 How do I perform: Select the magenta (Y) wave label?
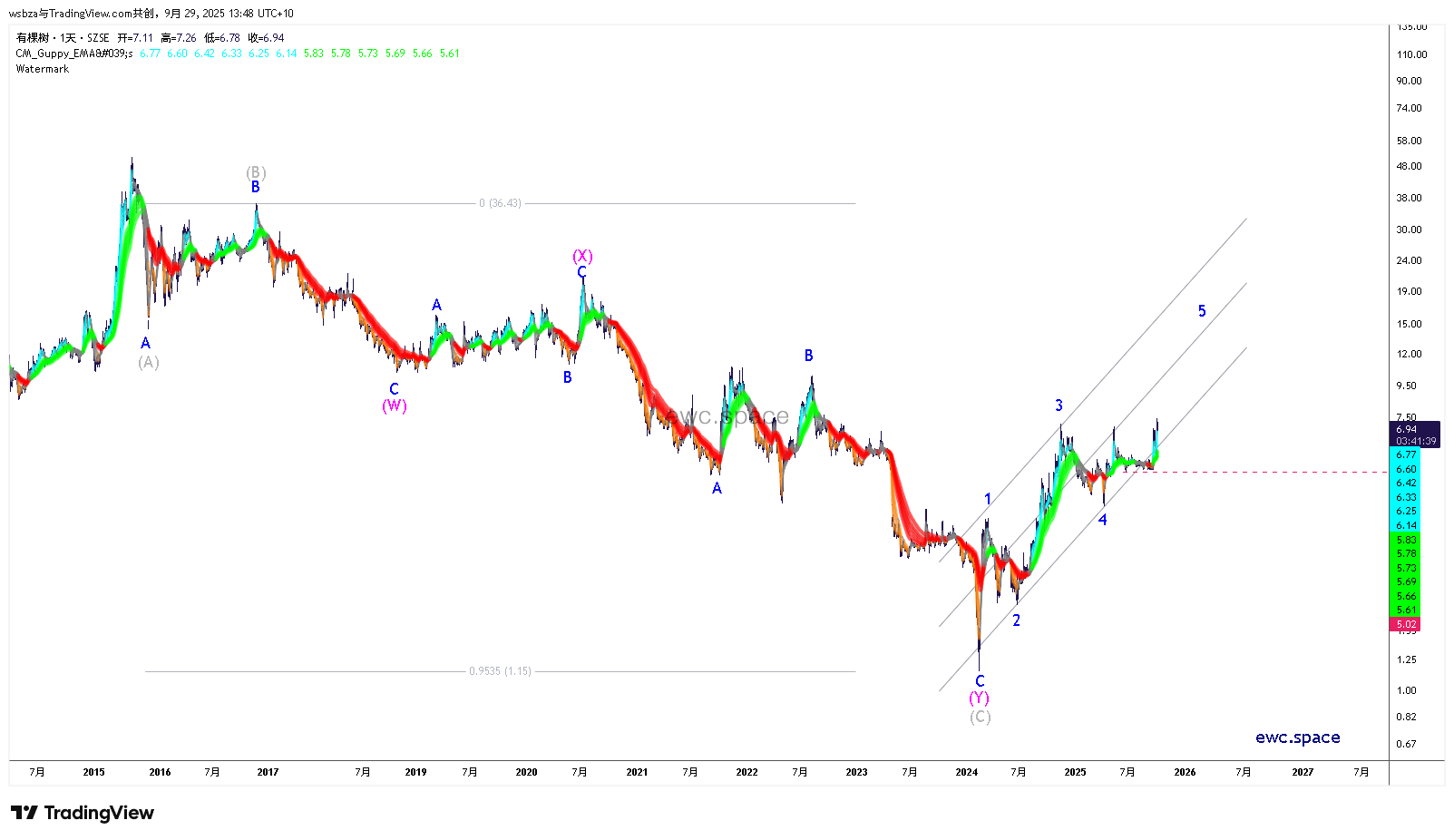(x=979, y=698)
